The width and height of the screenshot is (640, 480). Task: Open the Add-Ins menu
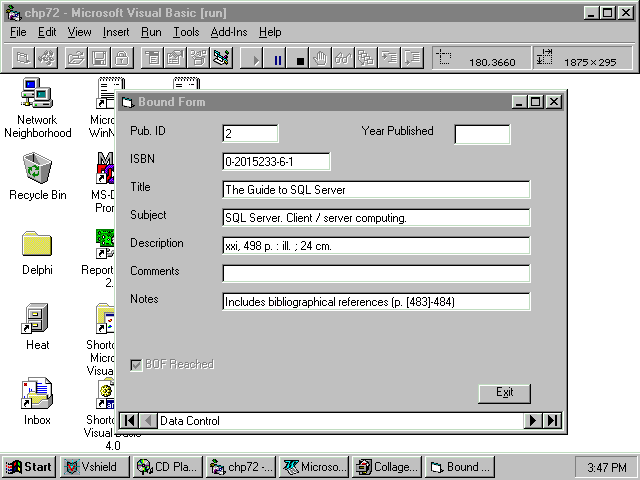[x=228, y=32]
